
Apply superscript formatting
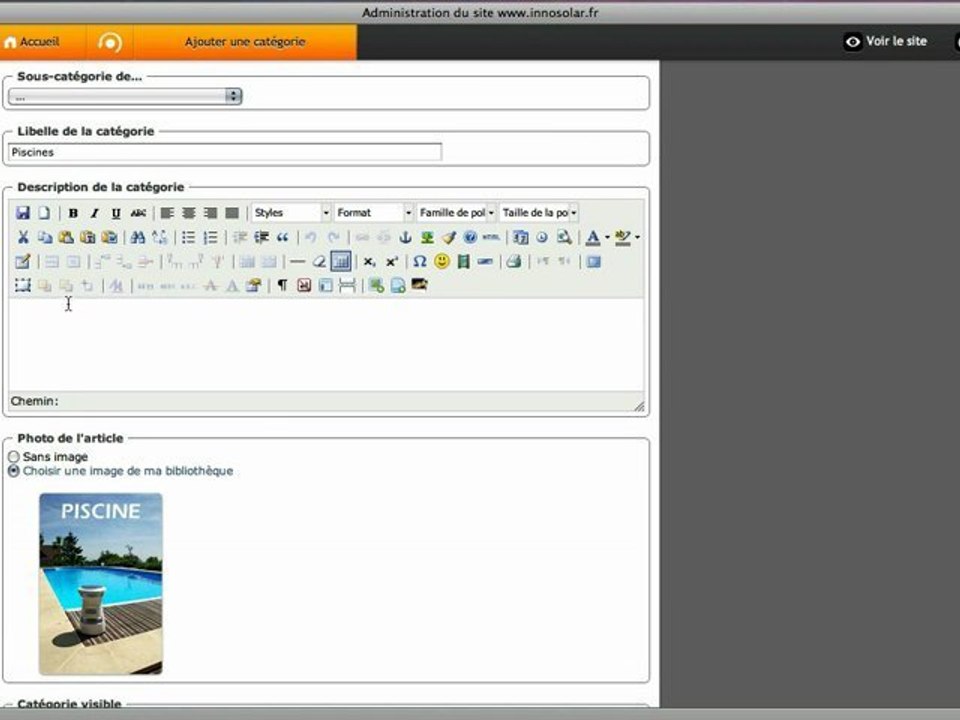click(x=391, y=261)
